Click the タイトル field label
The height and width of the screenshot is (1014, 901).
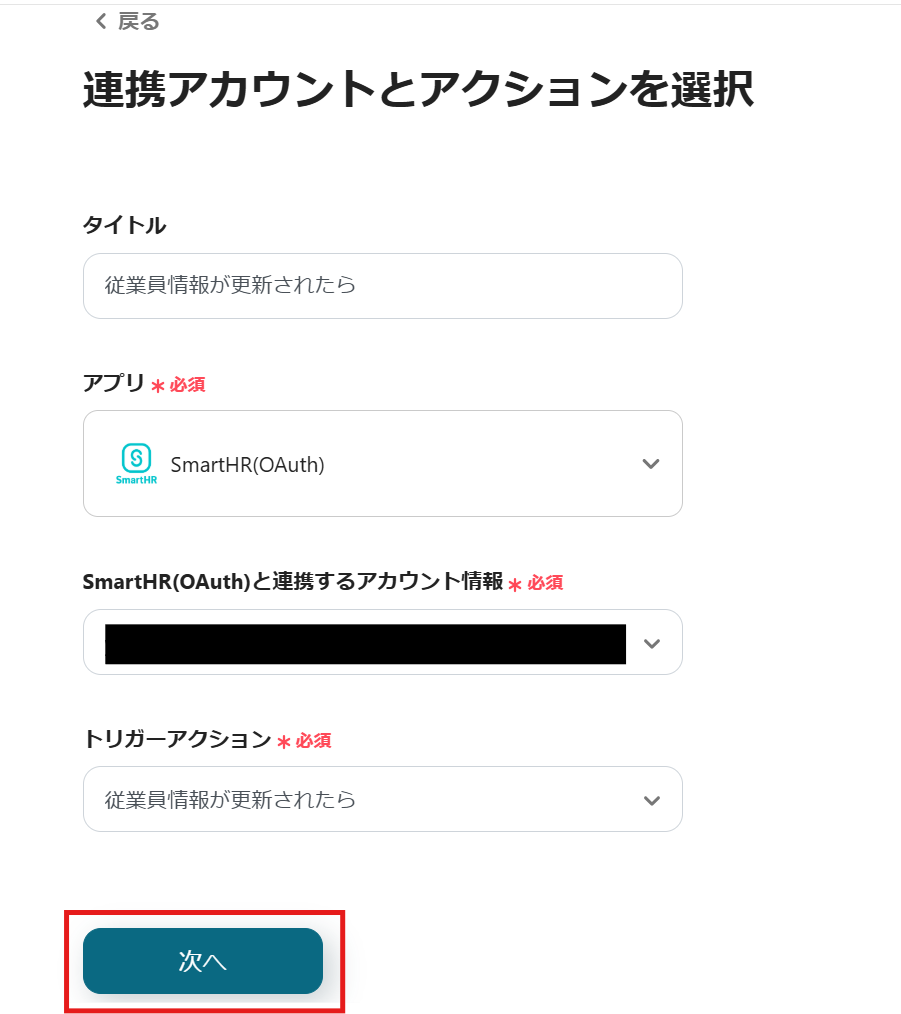point(124,225)
